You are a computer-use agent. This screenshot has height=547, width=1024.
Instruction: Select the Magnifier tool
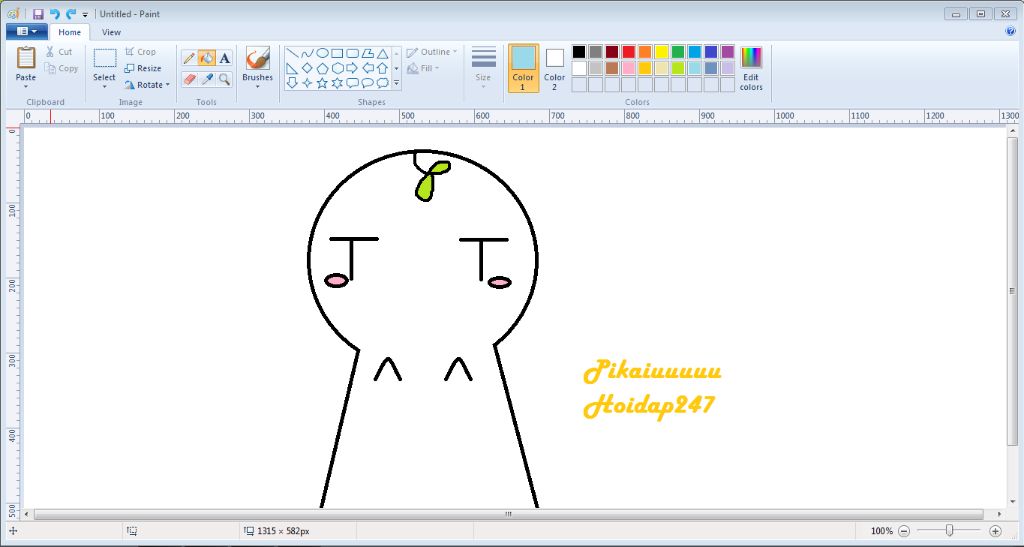point(225,80)
